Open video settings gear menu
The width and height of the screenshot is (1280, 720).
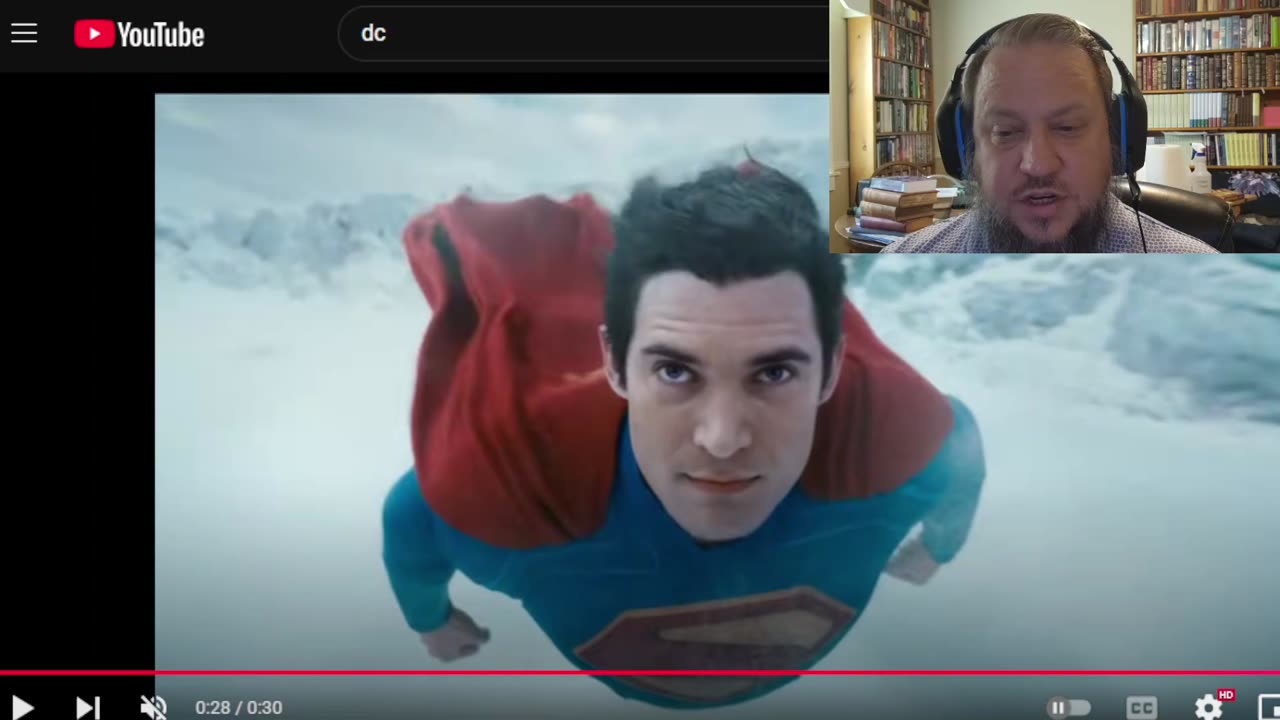coord(1208,707)
